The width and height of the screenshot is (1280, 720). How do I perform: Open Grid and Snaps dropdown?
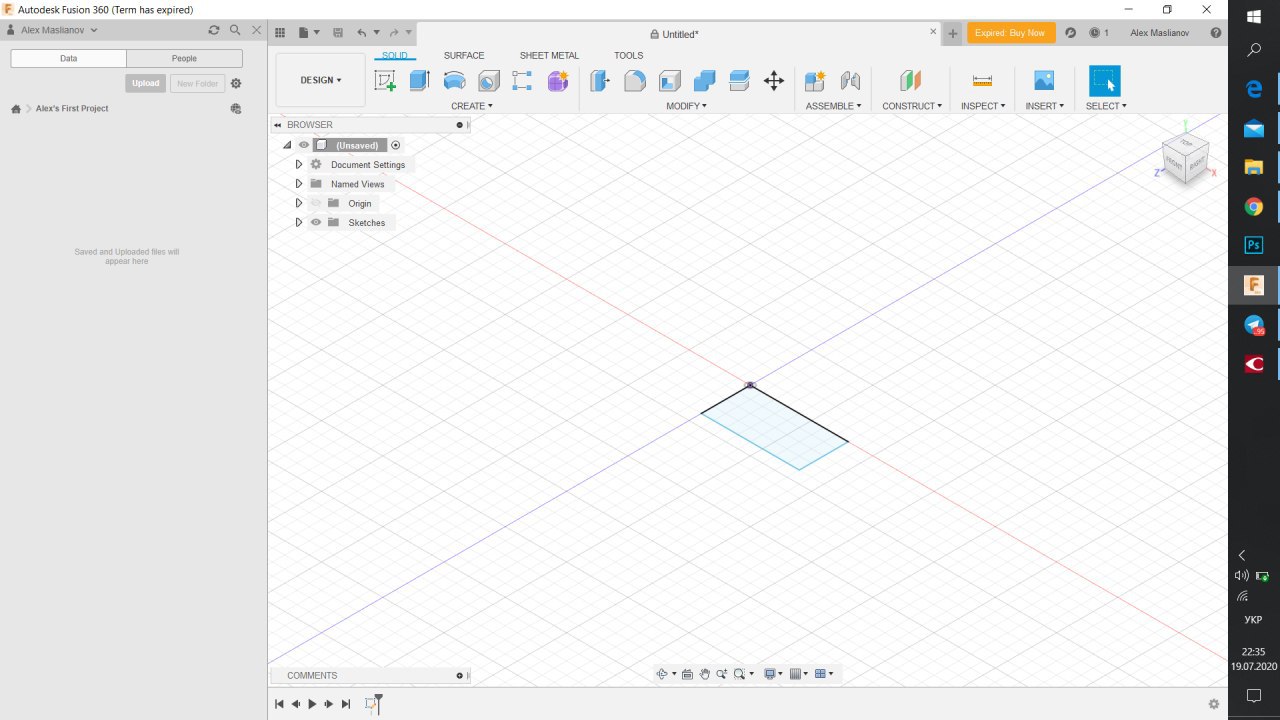click(799, 674)
